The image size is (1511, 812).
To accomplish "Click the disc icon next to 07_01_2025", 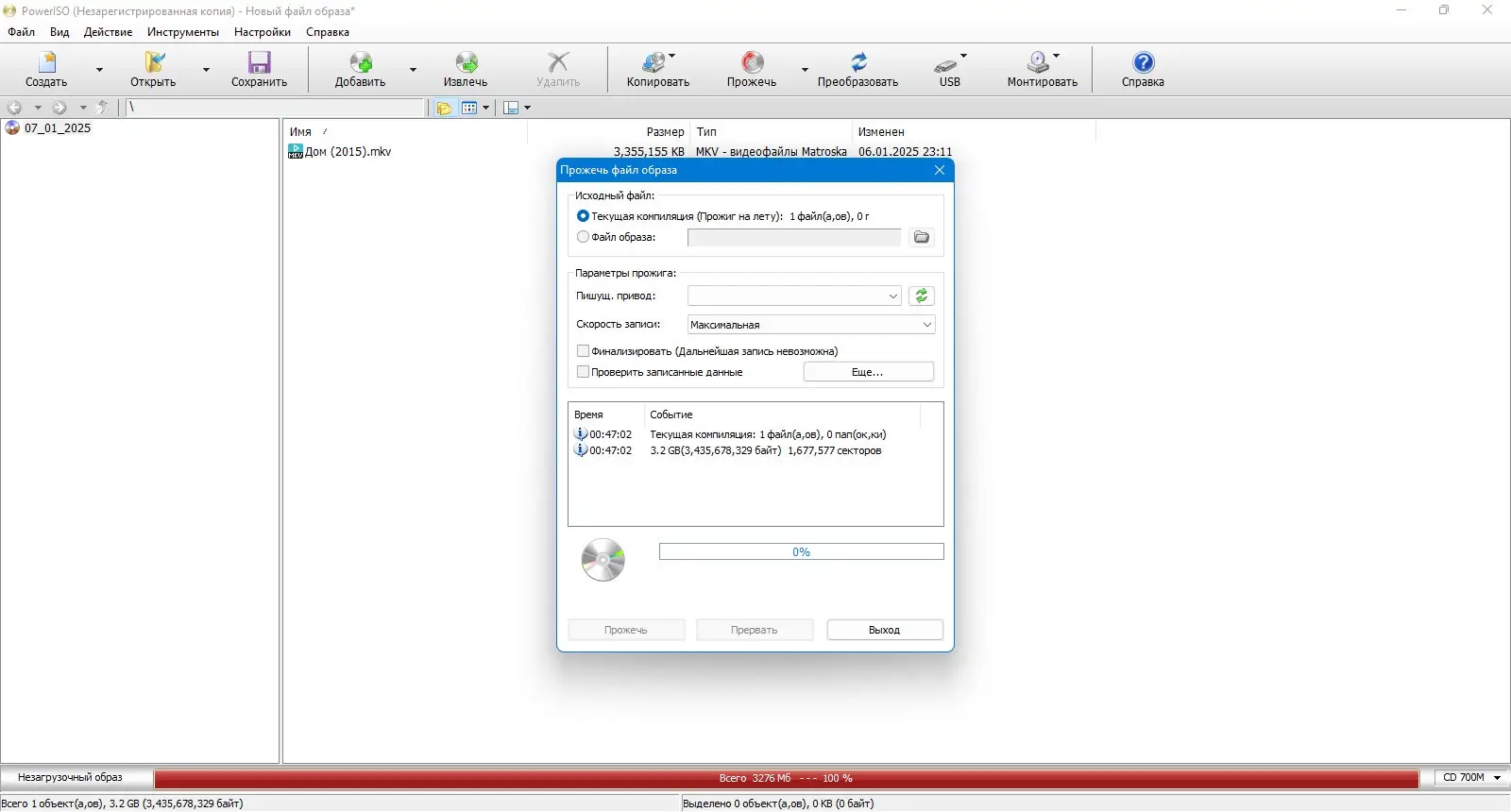I will (x=12, y=128).
